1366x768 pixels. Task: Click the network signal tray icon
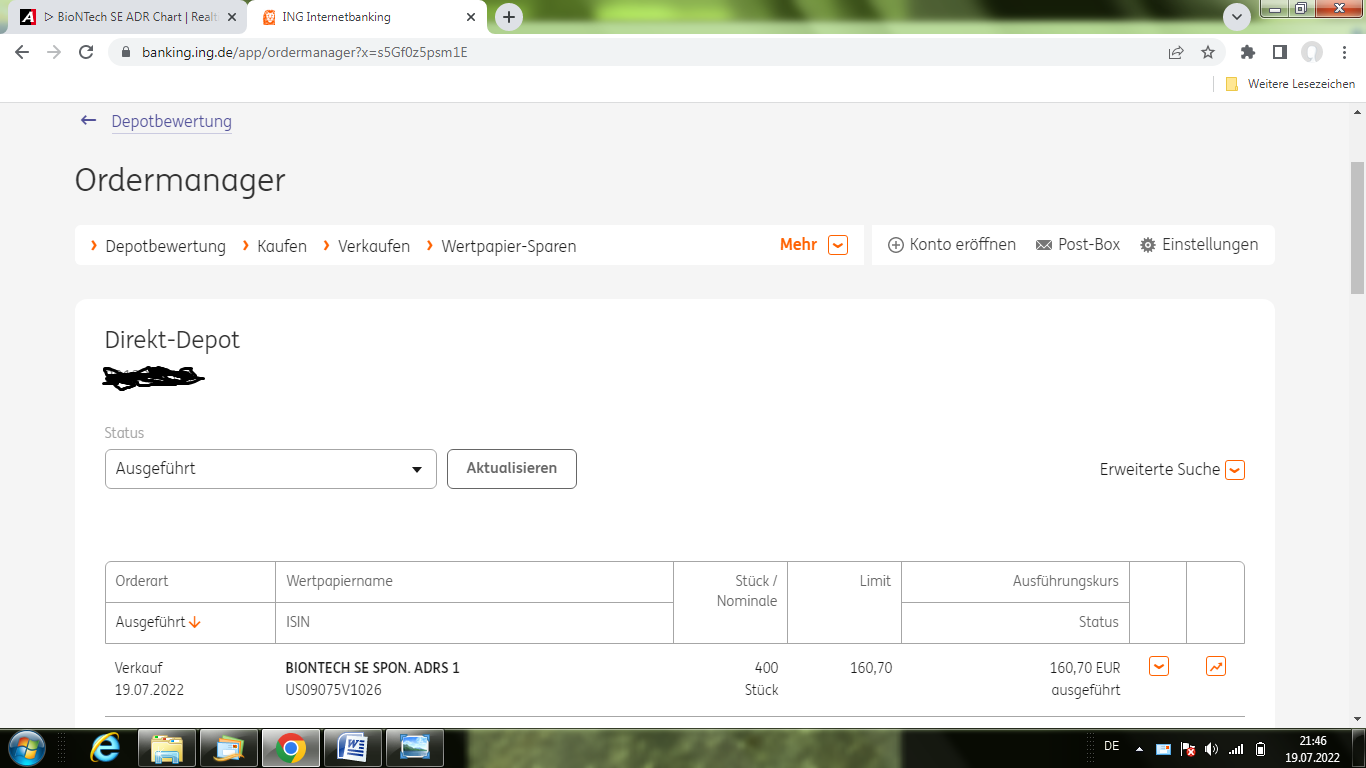1236,749
